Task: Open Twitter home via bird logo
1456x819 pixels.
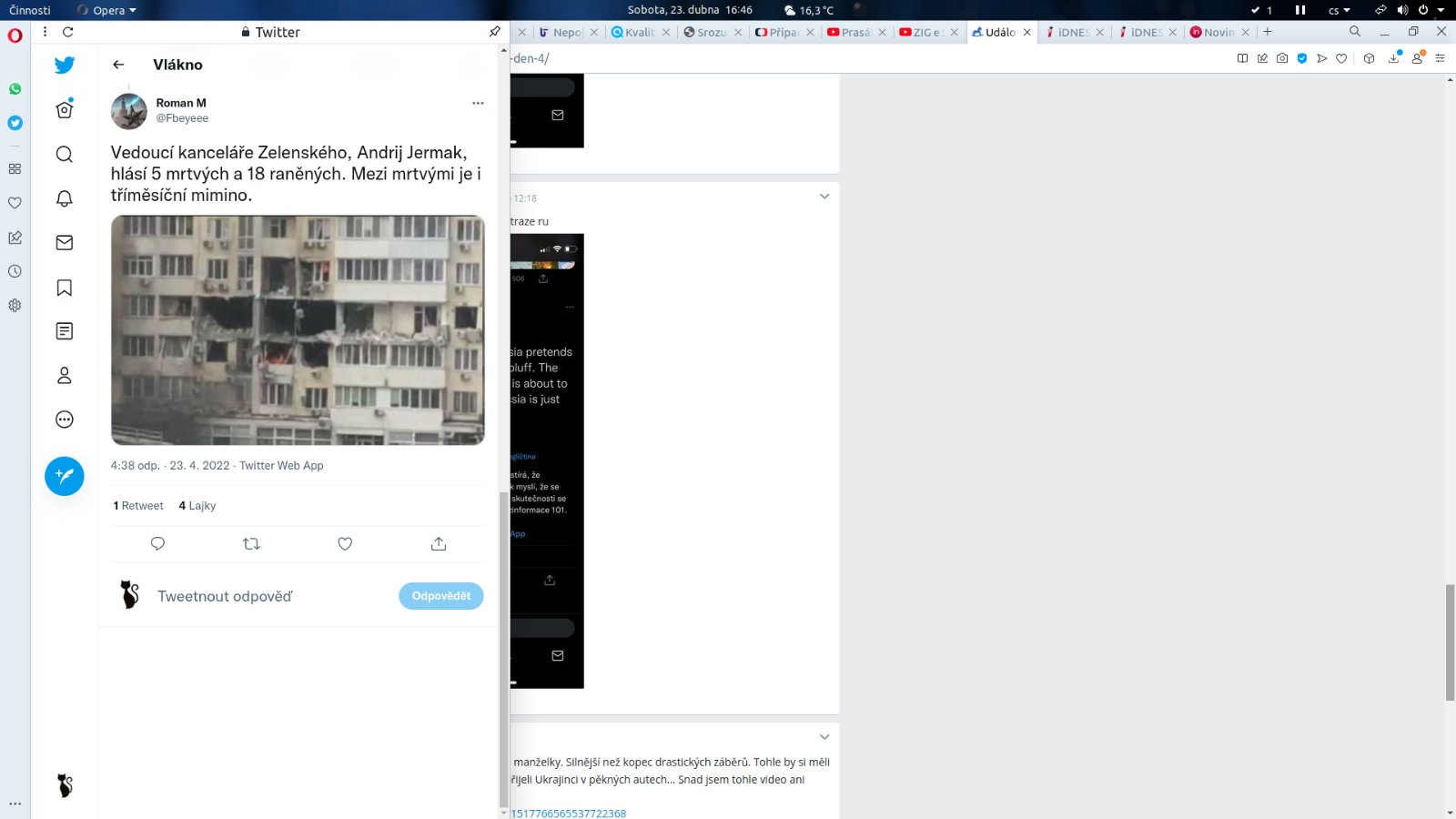Action: click(64, 66)
